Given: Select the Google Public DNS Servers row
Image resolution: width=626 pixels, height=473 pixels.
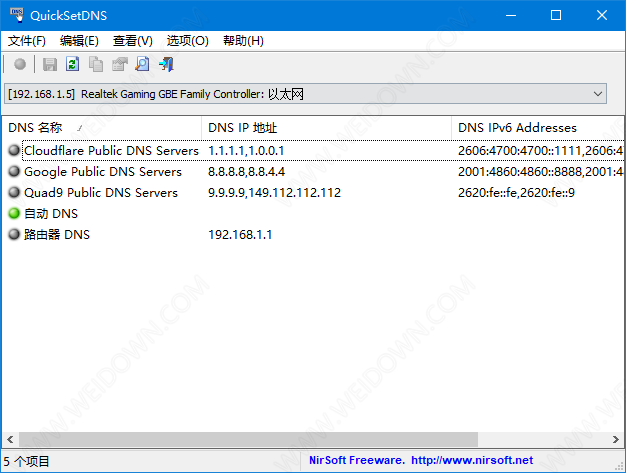Looking at the screenshot, I should click(x=313, y=172).
